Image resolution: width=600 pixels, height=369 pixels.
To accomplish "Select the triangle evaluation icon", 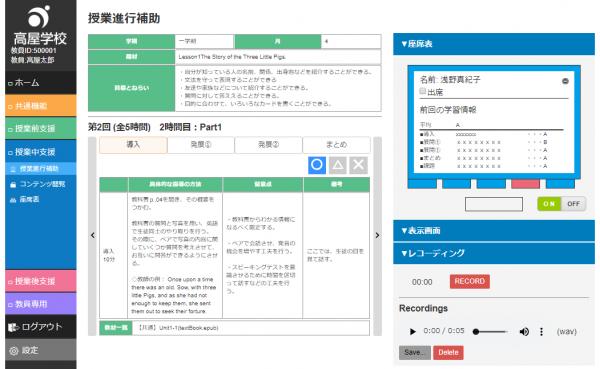I will (338, 165).
